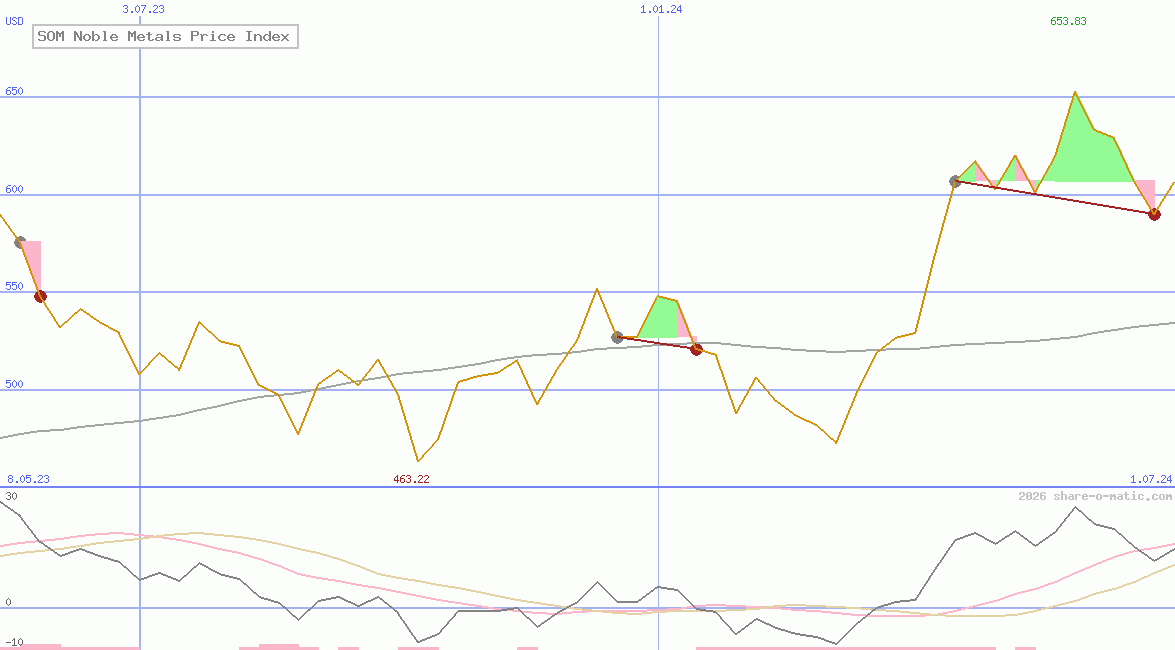Click the 8.05.23 start date label
Viewport: 1175px width, 650px height.
[28, 479]
